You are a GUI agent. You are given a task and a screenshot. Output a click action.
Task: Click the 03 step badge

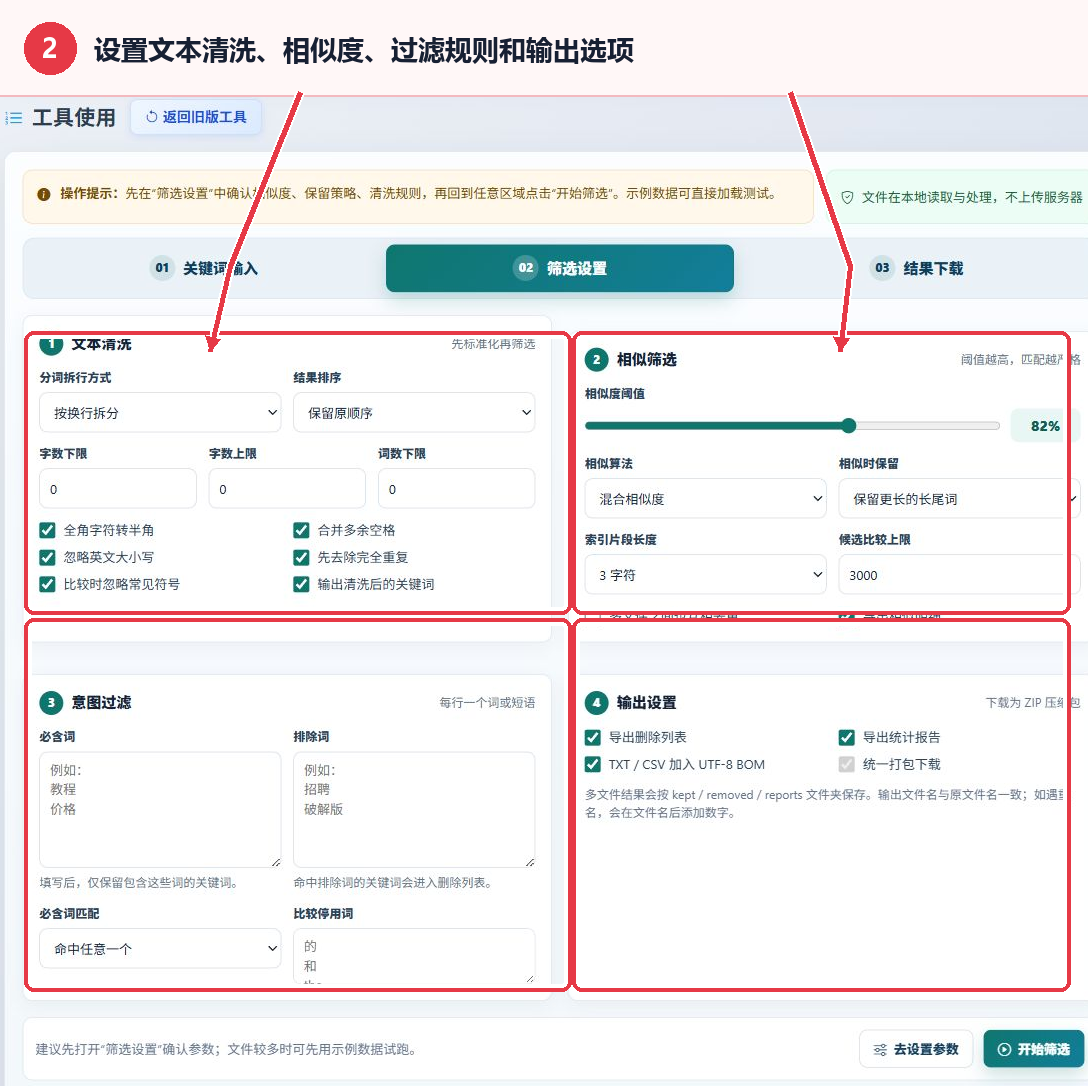(x=882, y=268)
